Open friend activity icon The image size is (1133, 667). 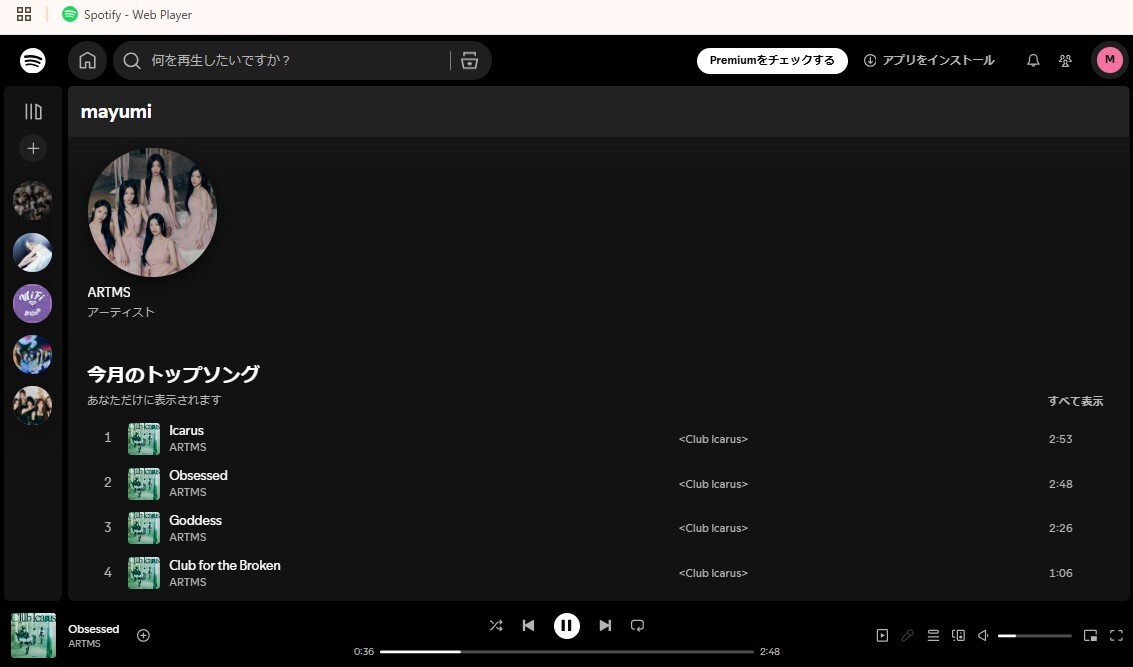tap(1065, 61)
